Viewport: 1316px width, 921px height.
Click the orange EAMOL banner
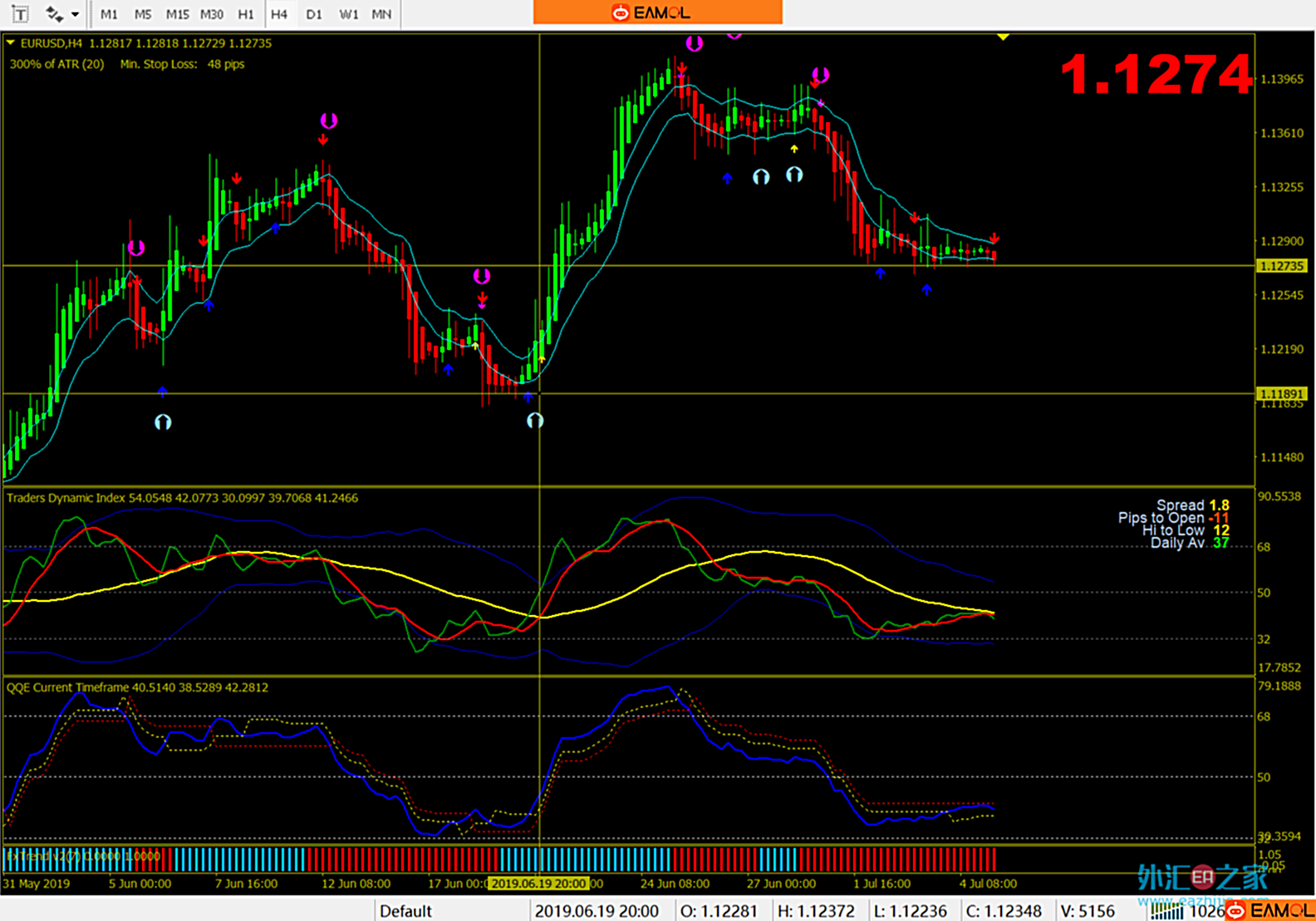pos(657,12)
